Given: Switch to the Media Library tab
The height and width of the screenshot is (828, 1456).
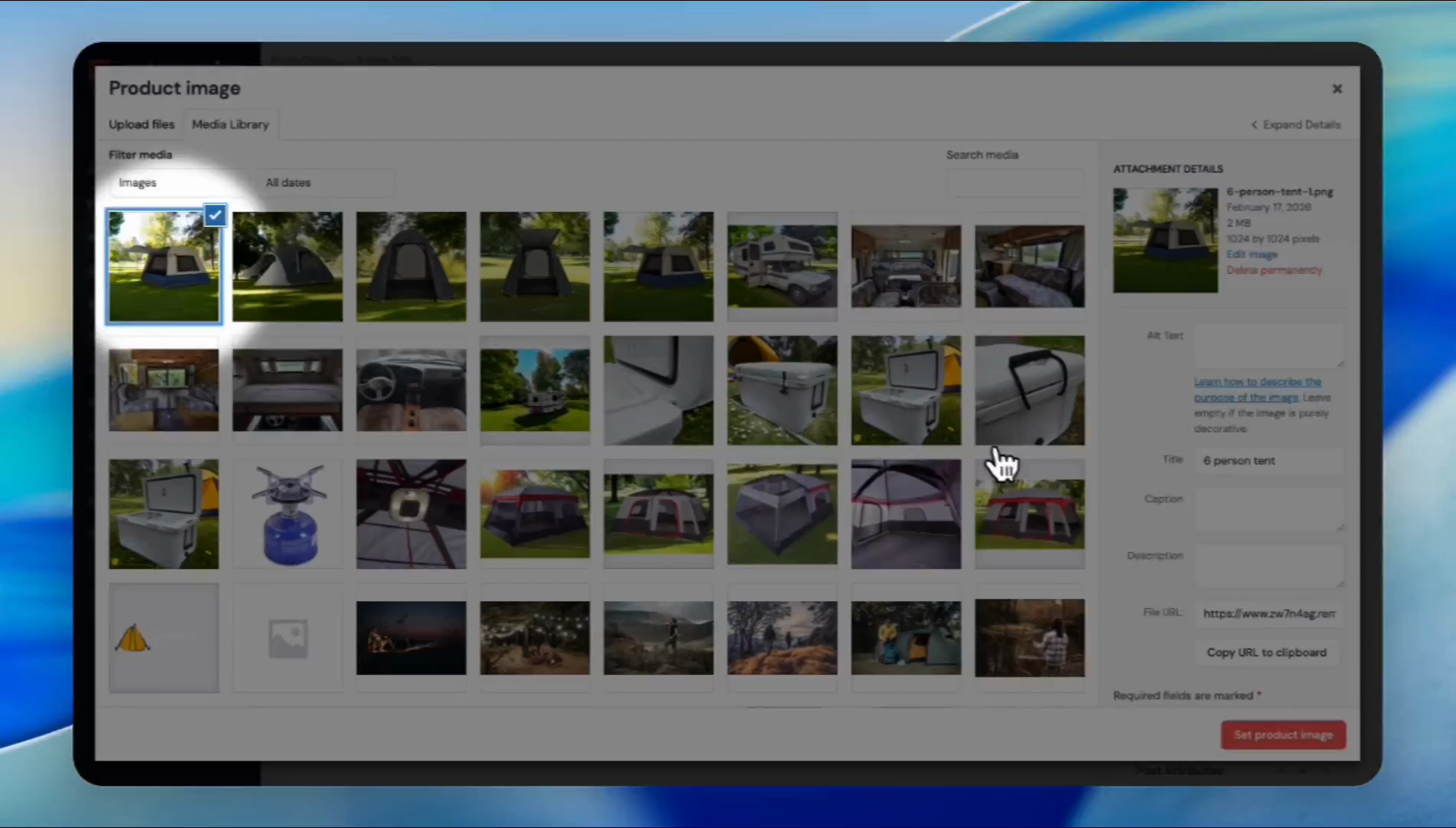Looking at the screenshot, I should pos(230,124).
